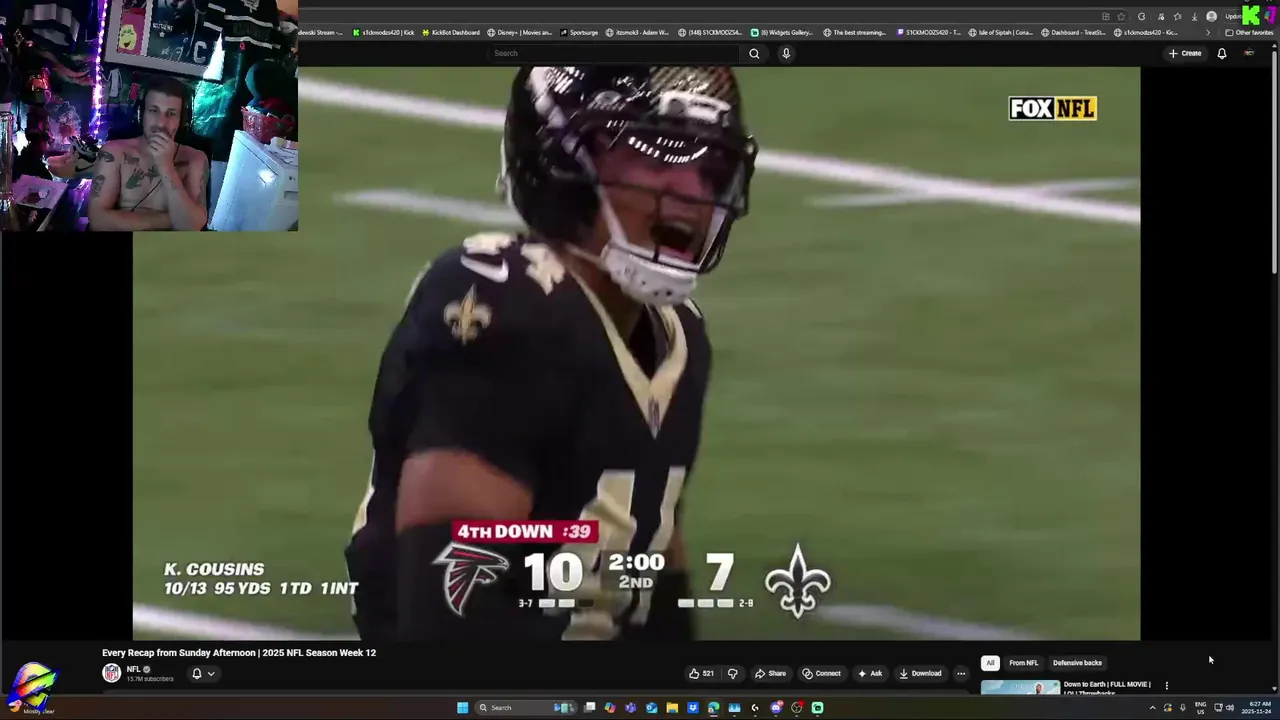Click the Create button on YouTube
The width and height of the screenshot is (1280, 720).
click(x=1185, y=53)
